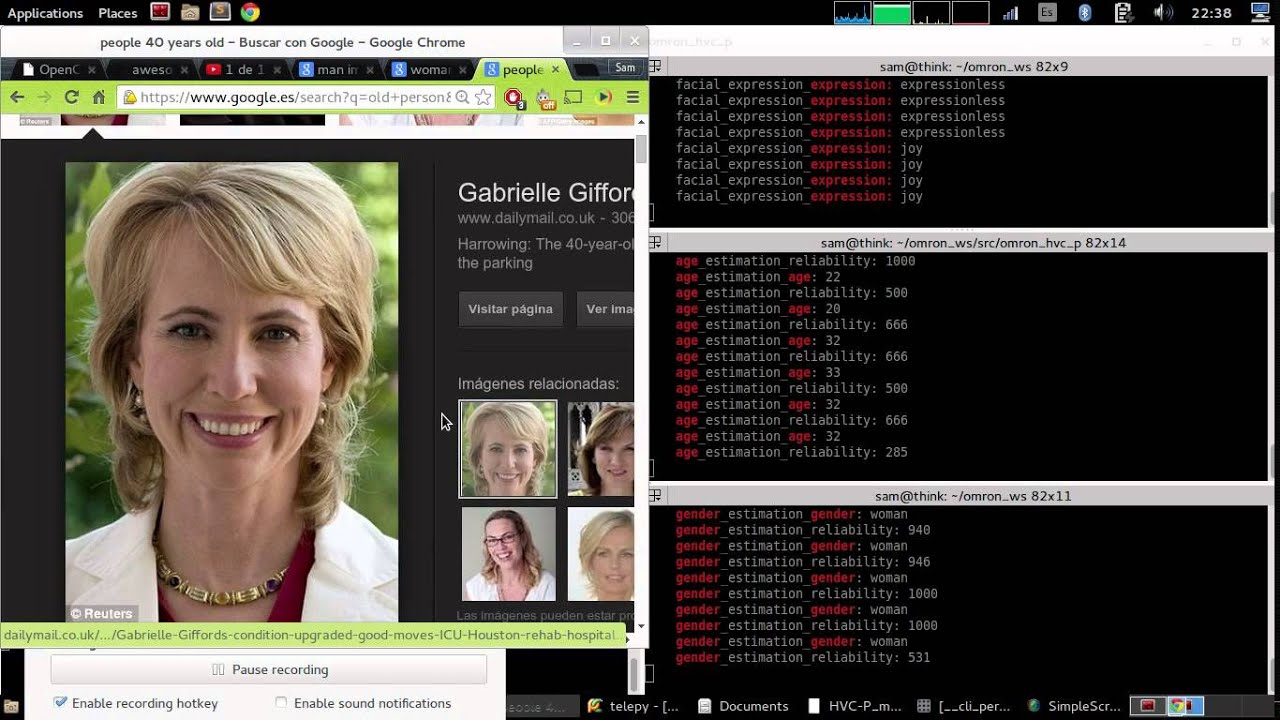
Task: Click the play-button extension icon
Action: click(x=603, y=97)
